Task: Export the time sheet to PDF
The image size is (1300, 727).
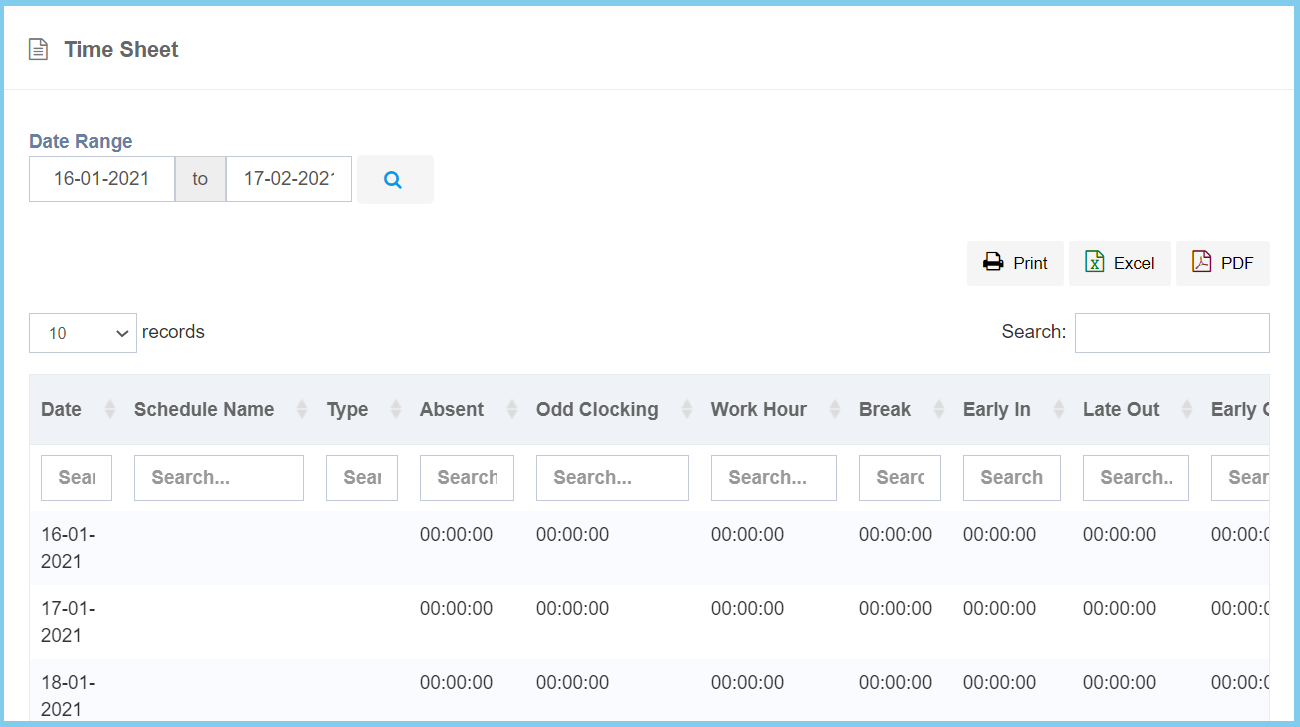Action: (x=1223, y=263)
